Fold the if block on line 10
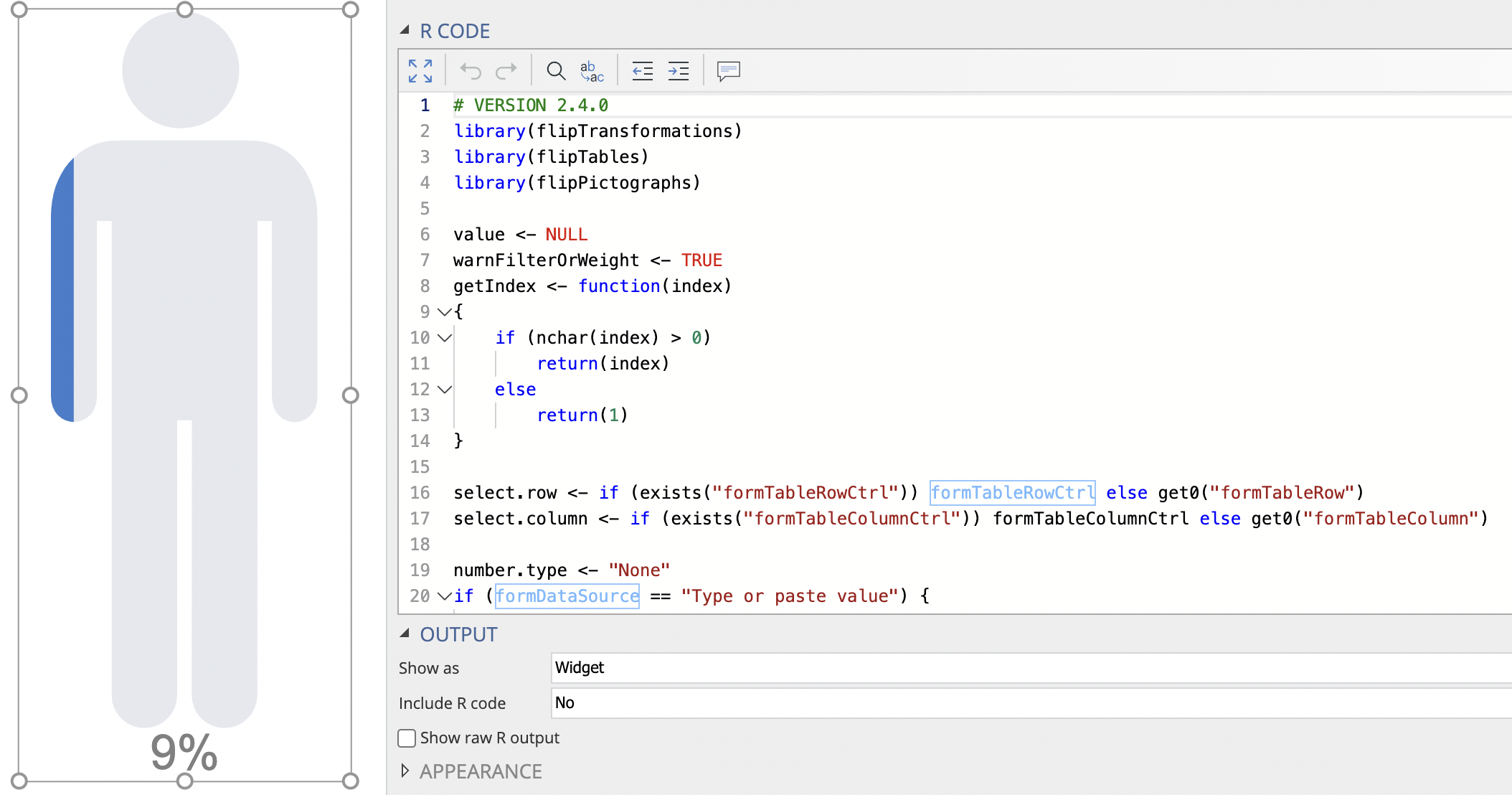This screenshot has width=1512, height=795. pyautogui.click(x=444, y=338)
